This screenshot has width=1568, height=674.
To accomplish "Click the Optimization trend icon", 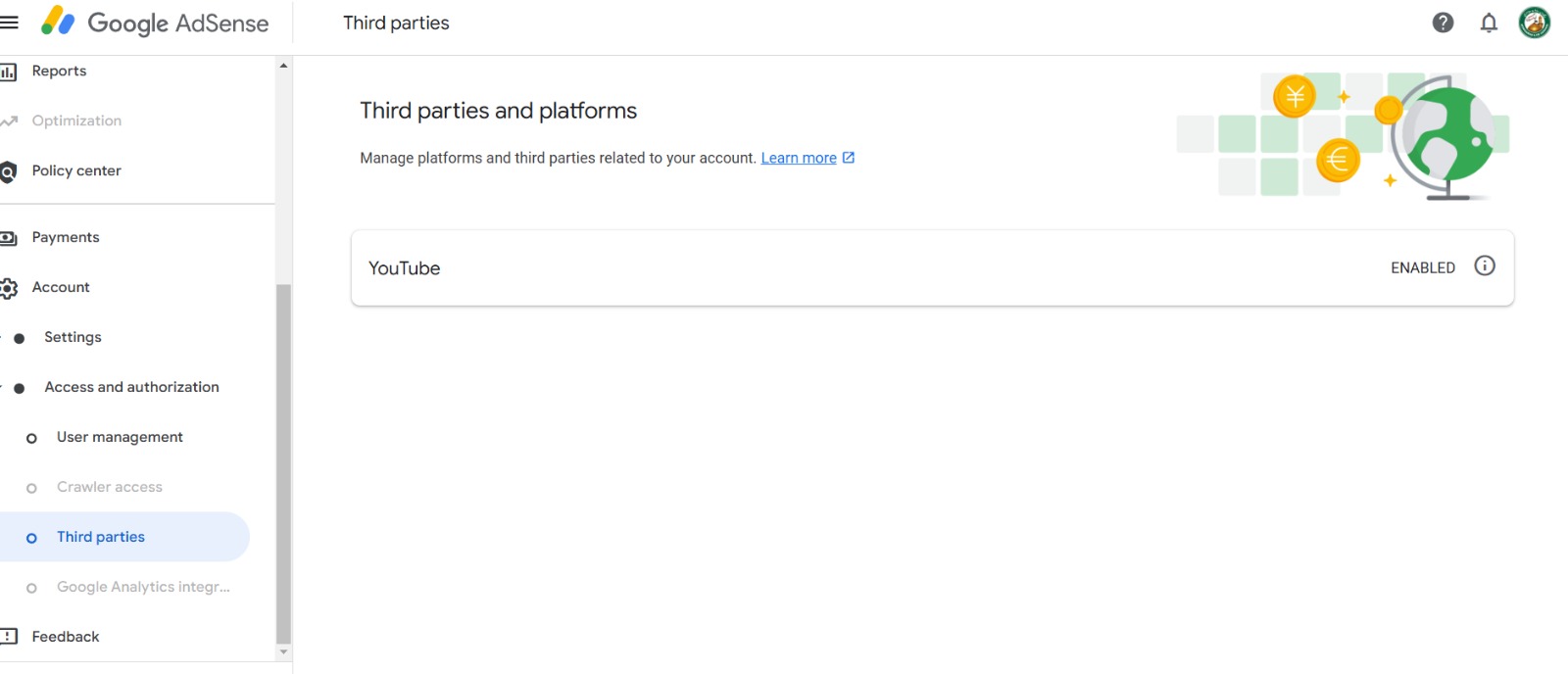I will tap(9, 121).
